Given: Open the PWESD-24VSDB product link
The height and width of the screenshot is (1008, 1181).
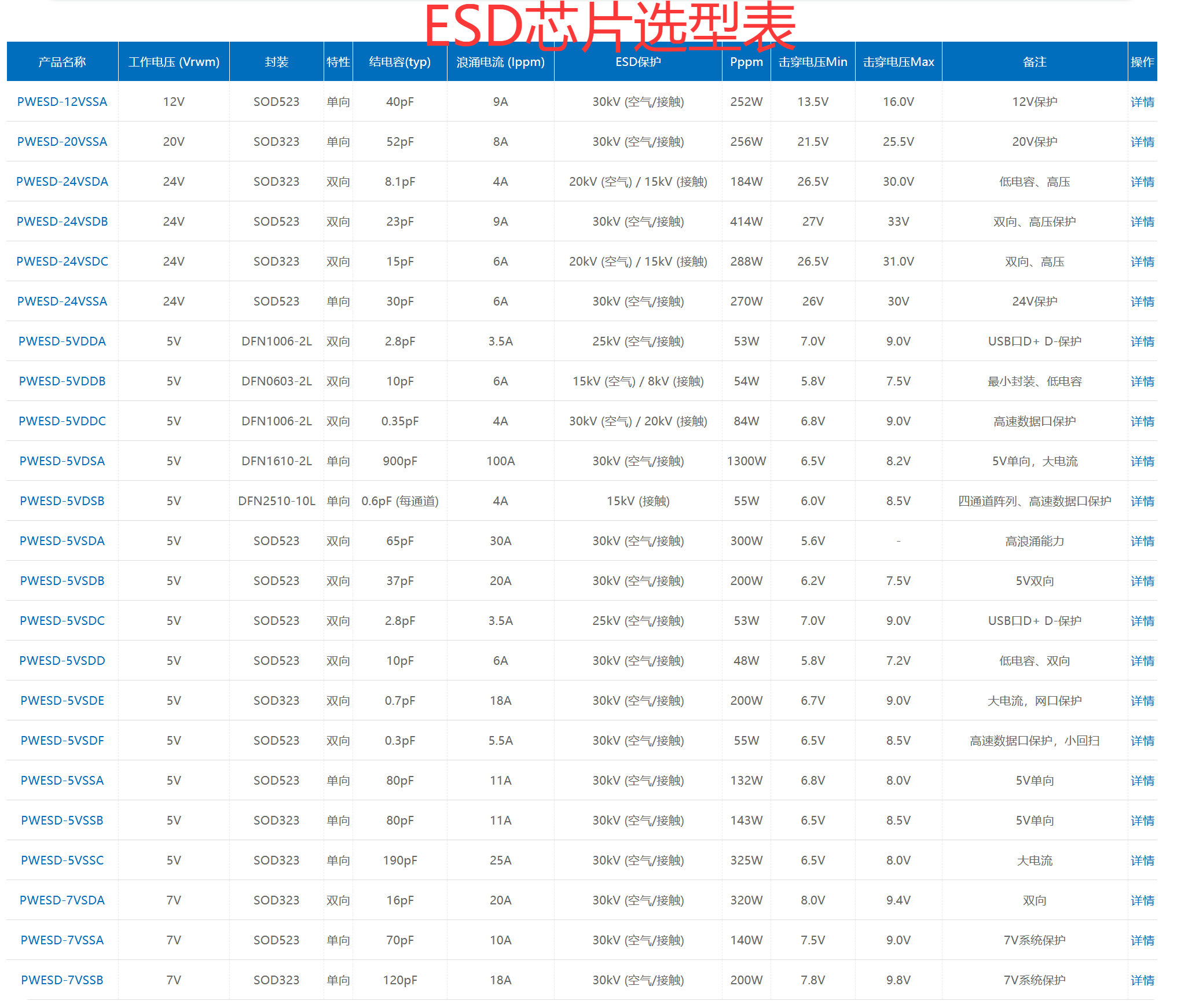Looking at the screenshot, I should coord(62,222).
